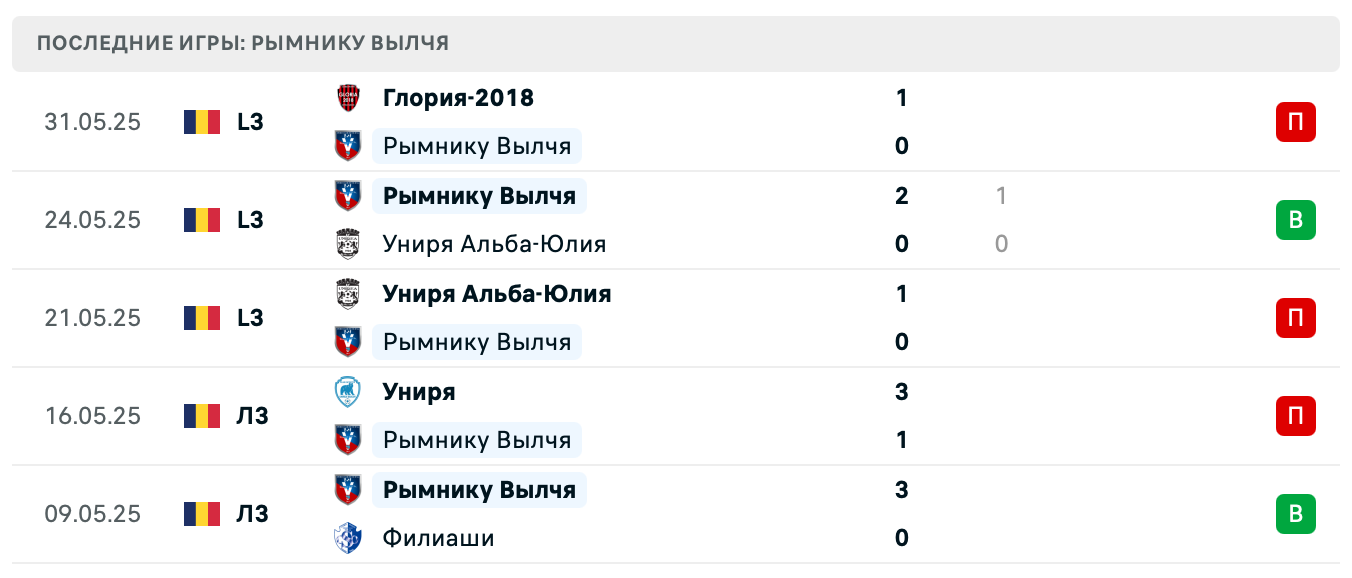Open the Униря Альба-Юлия team page
This screenshot has width=1352, height=578.
pos(495,294)
